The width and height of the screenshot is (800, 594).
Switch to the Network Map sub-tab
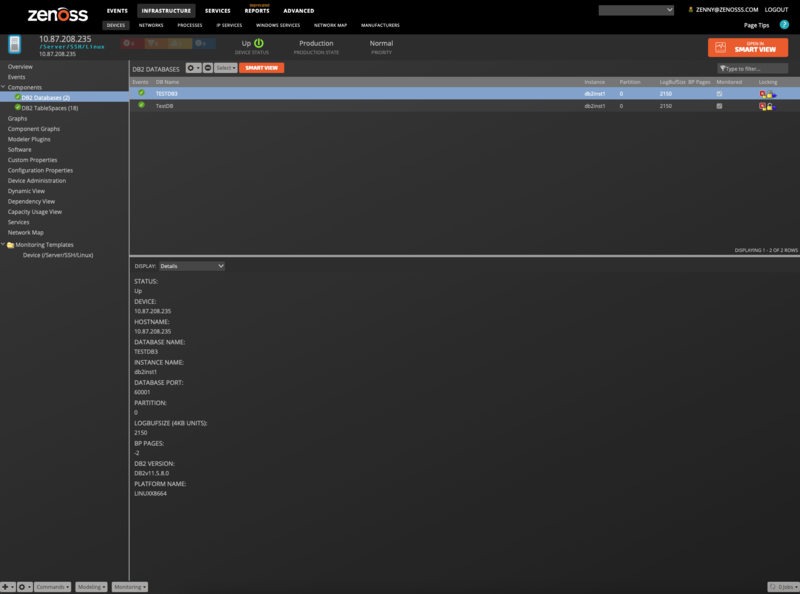(x=331, y=25)
